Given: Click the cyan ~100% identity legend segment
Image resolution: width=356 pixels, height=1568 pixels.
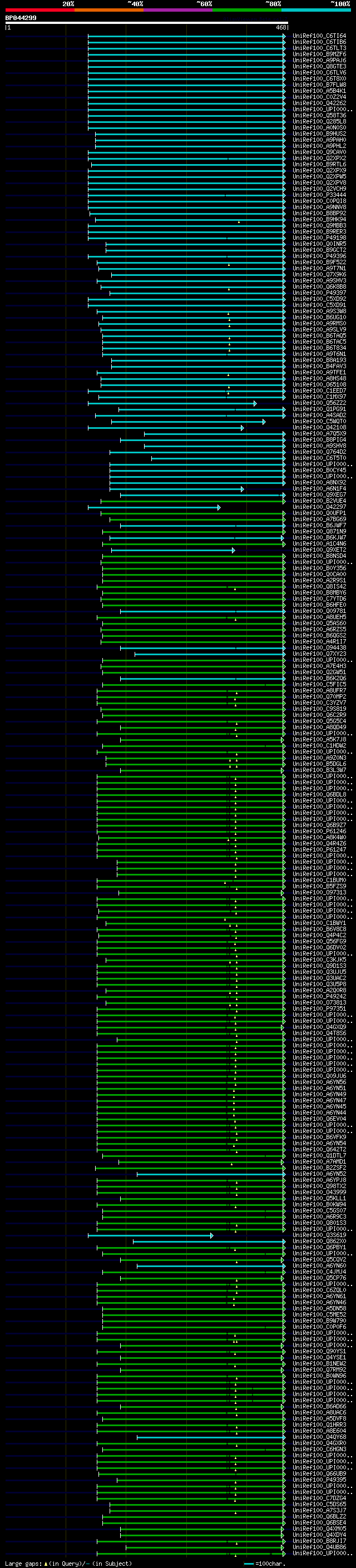Looking at the screenshot, I should coord(316,10).
